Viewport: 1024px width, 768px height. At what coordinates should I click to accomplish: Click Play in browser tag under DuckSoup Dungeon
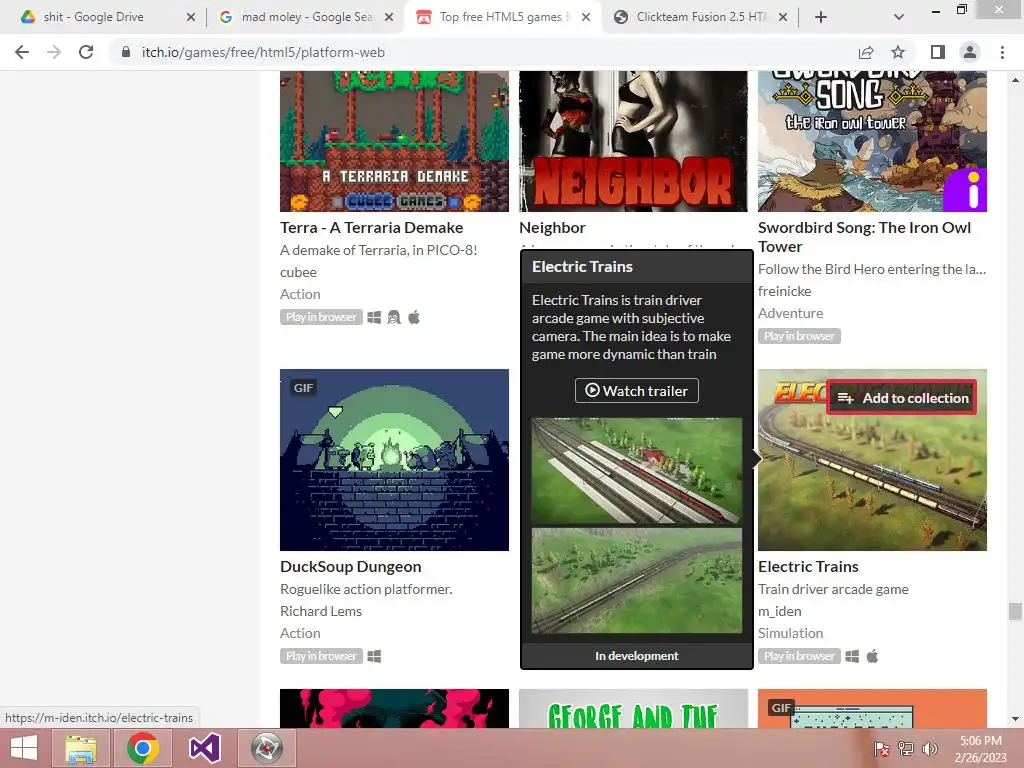pyautogui.click(x=321, y=656)
